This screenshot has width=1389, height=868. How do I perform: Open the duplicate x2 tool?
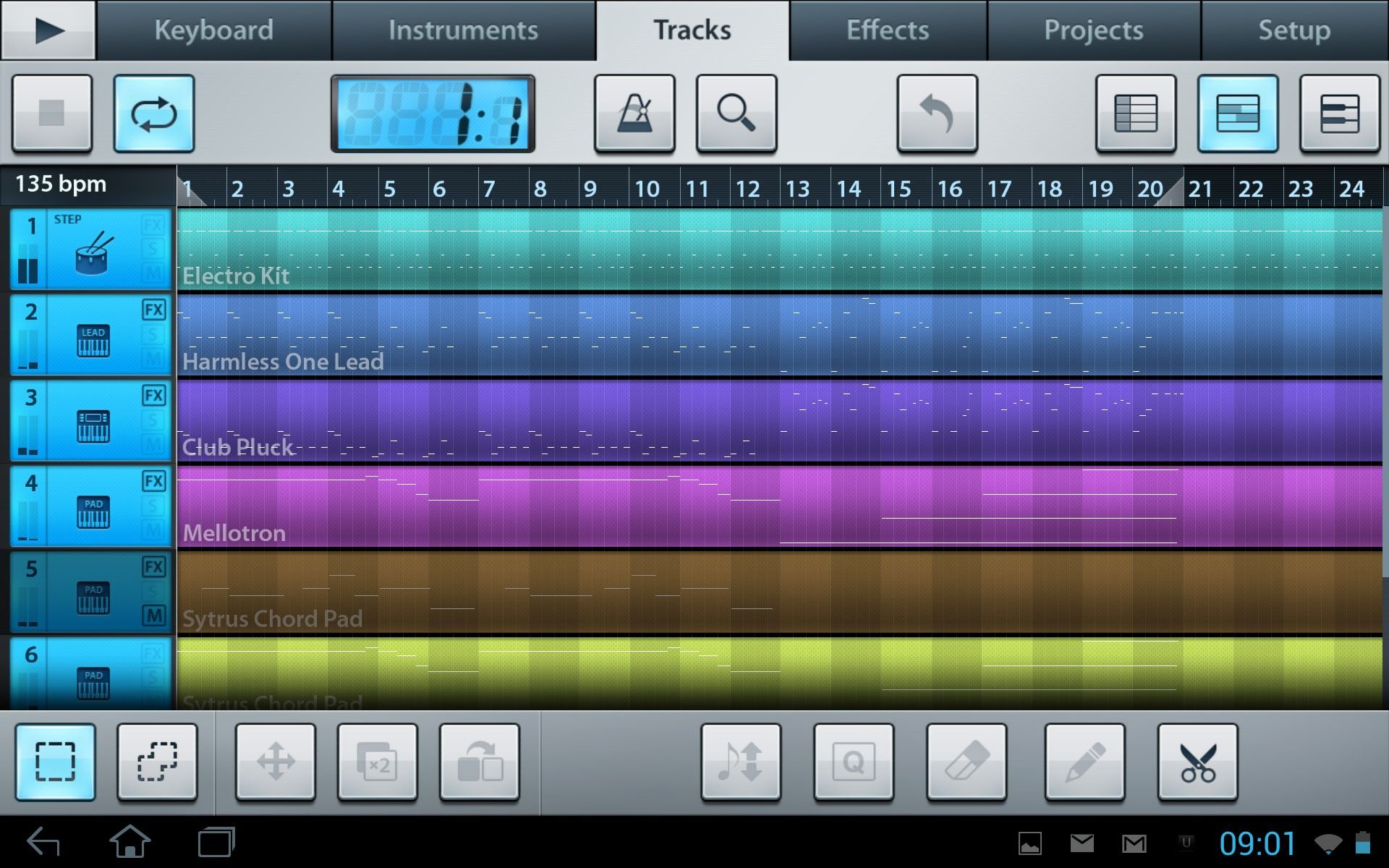tap(377, 762)
